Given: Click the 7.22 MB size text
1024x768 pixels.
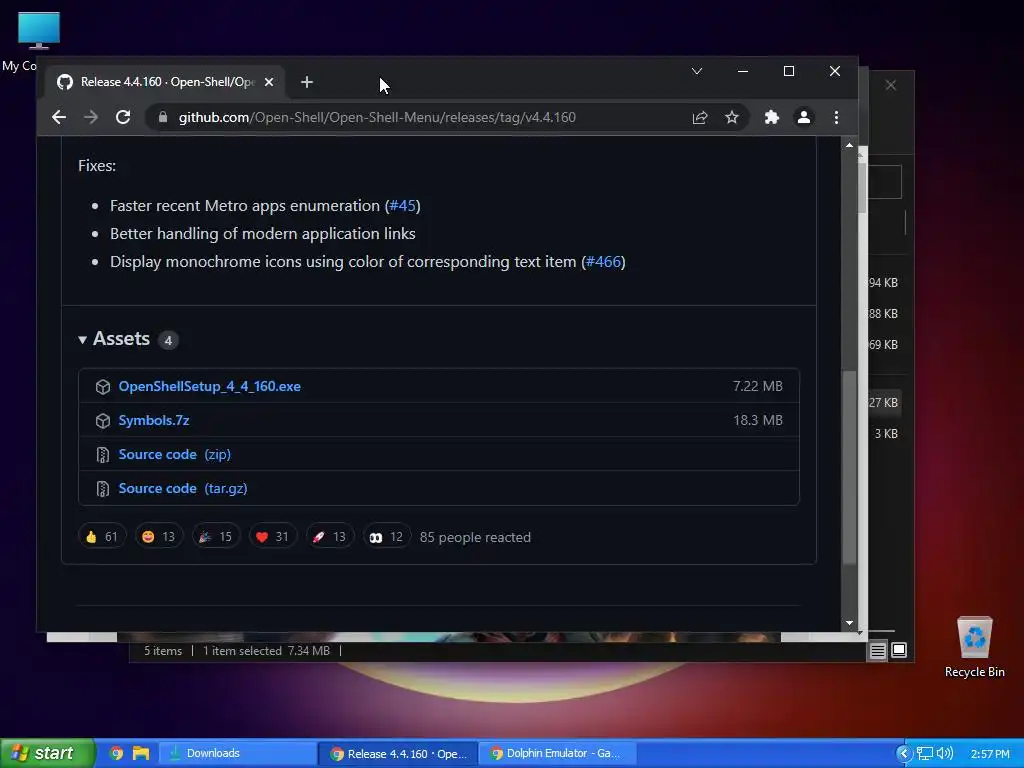Looking at the screenshot, I should [x=758, y=386].
